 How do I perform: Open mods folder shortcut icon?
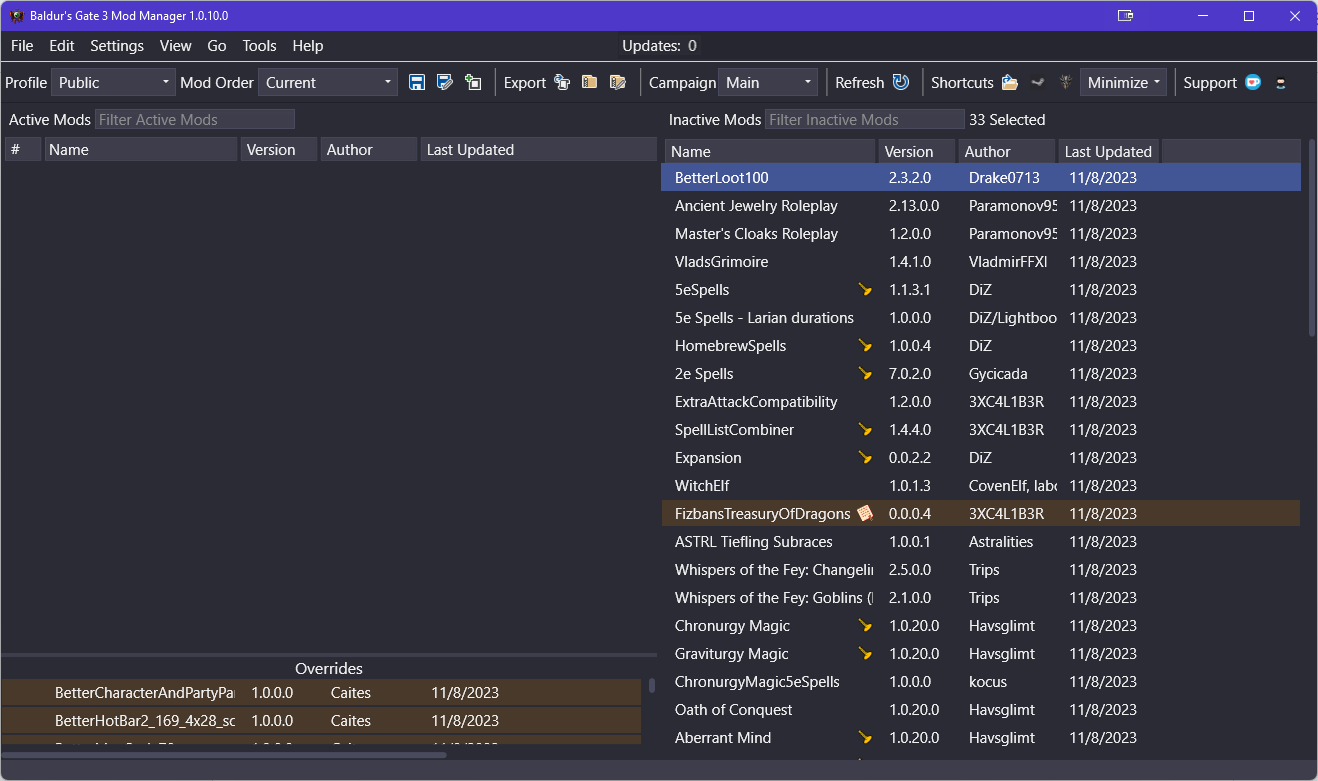click(x=1010, y=83)
